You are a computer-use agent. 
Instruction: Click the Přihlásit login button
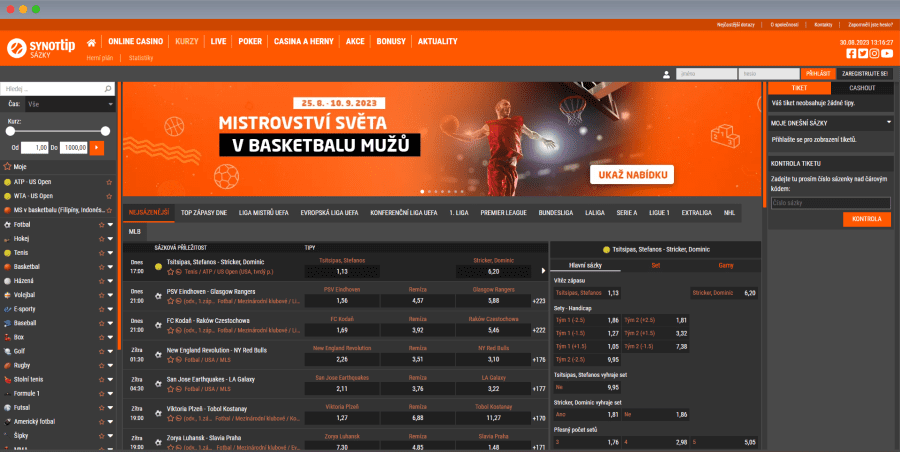click(817, 74)
